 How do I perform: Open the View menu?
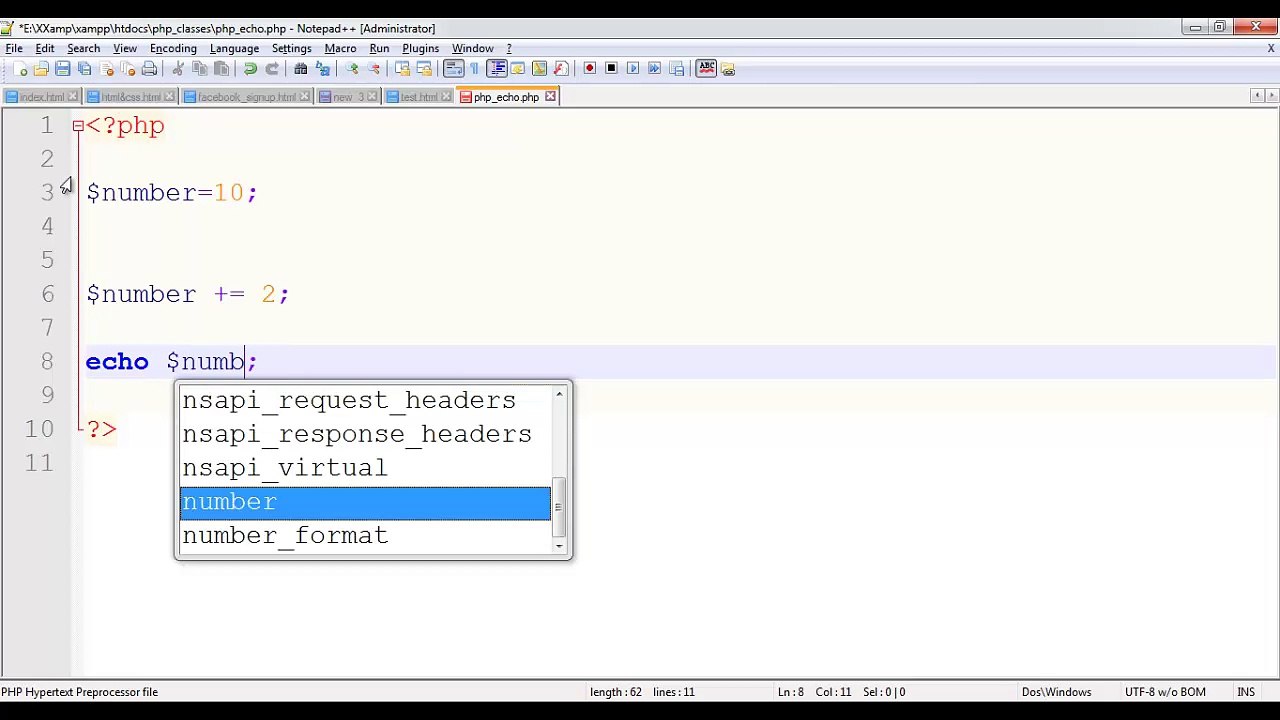click(125, 48)
